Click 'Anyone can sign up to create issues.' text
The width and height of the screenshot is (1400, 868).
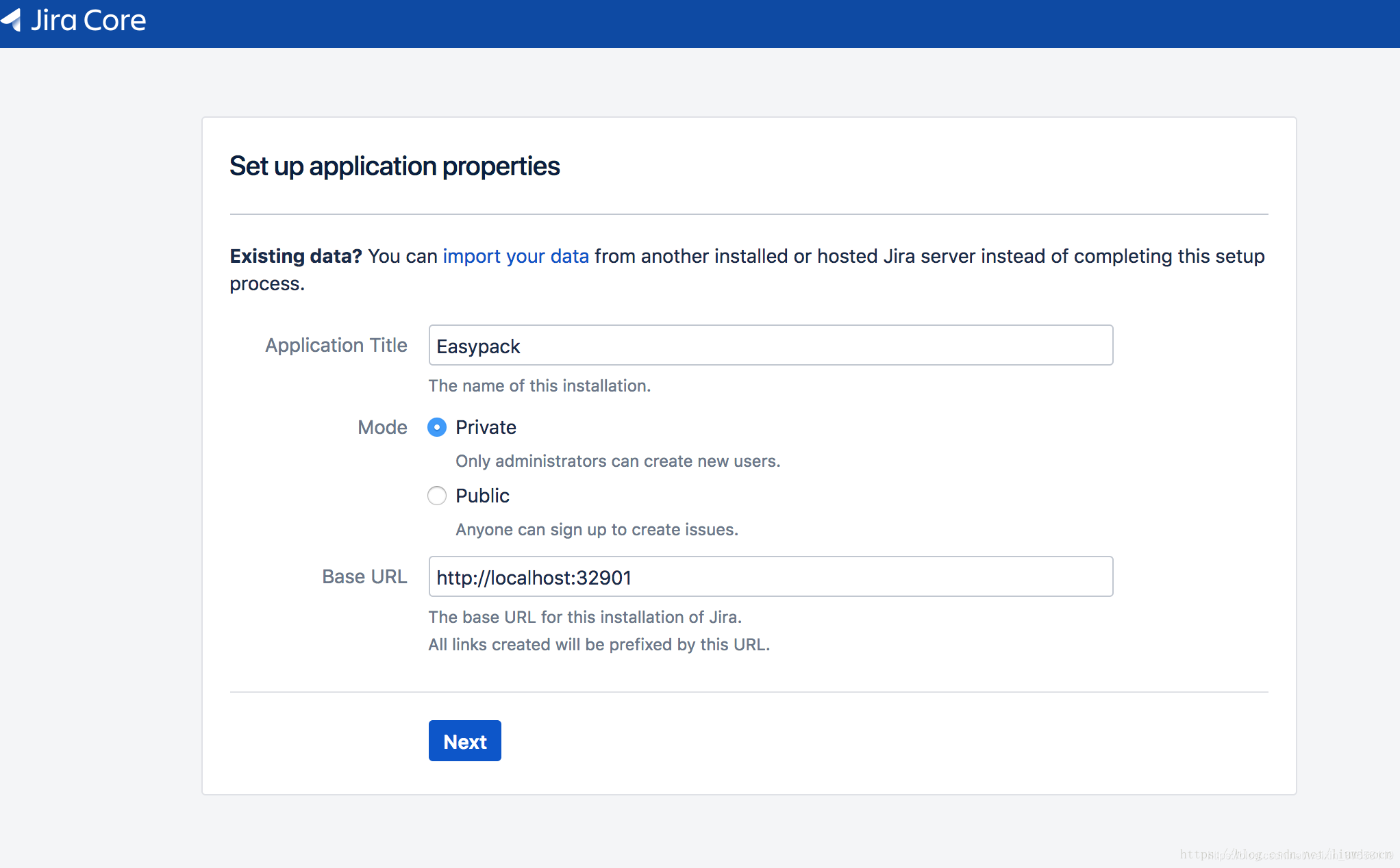(597, 530)
